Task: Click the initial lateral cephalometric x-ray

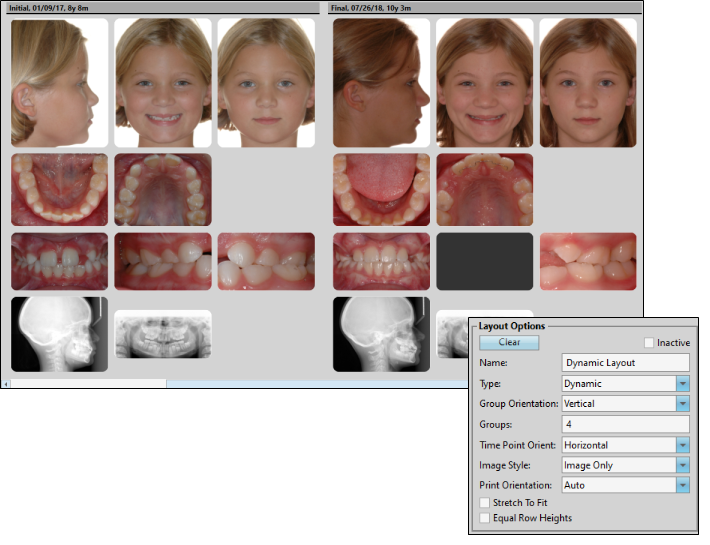Action: (59, 334)
